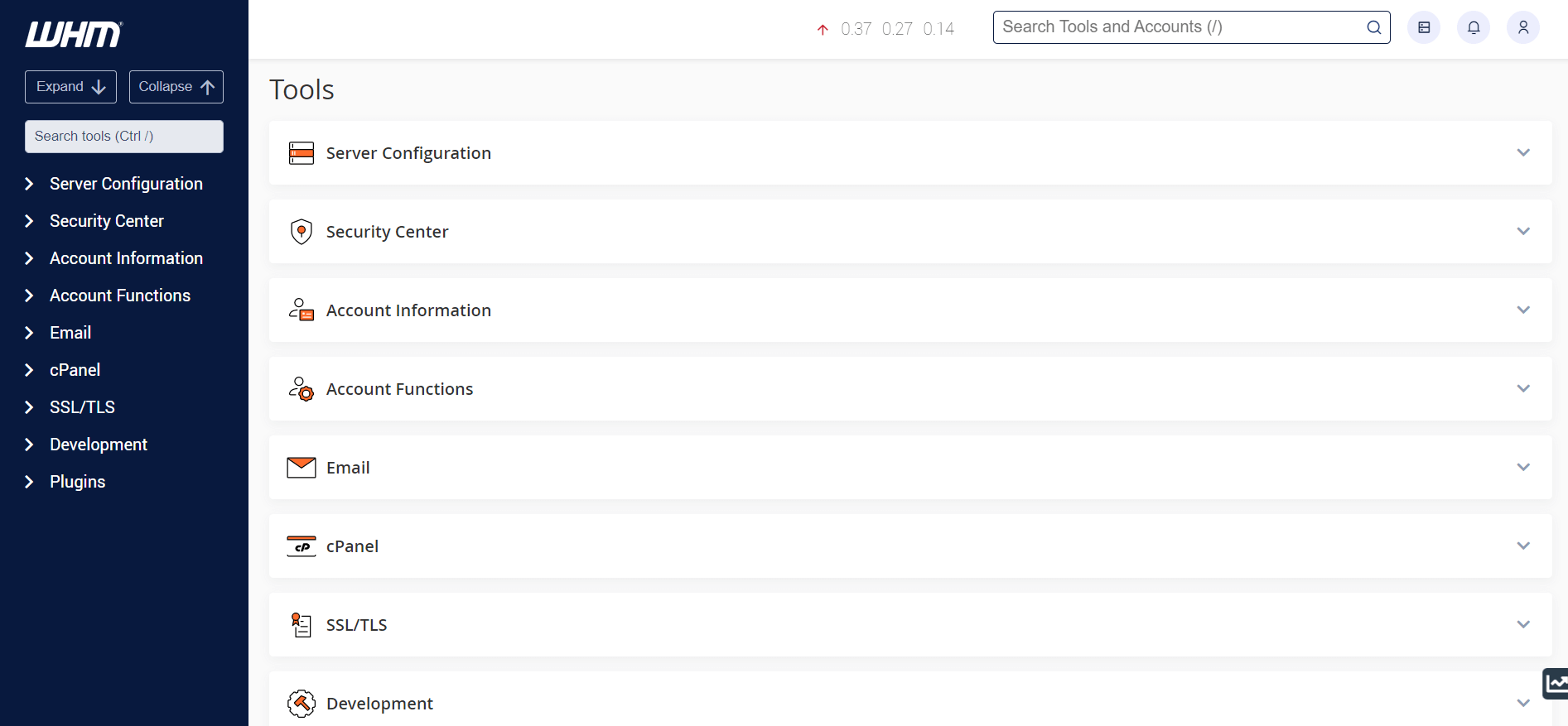Click the Account Information card title
1568x726 pixels.
[408, 310]
